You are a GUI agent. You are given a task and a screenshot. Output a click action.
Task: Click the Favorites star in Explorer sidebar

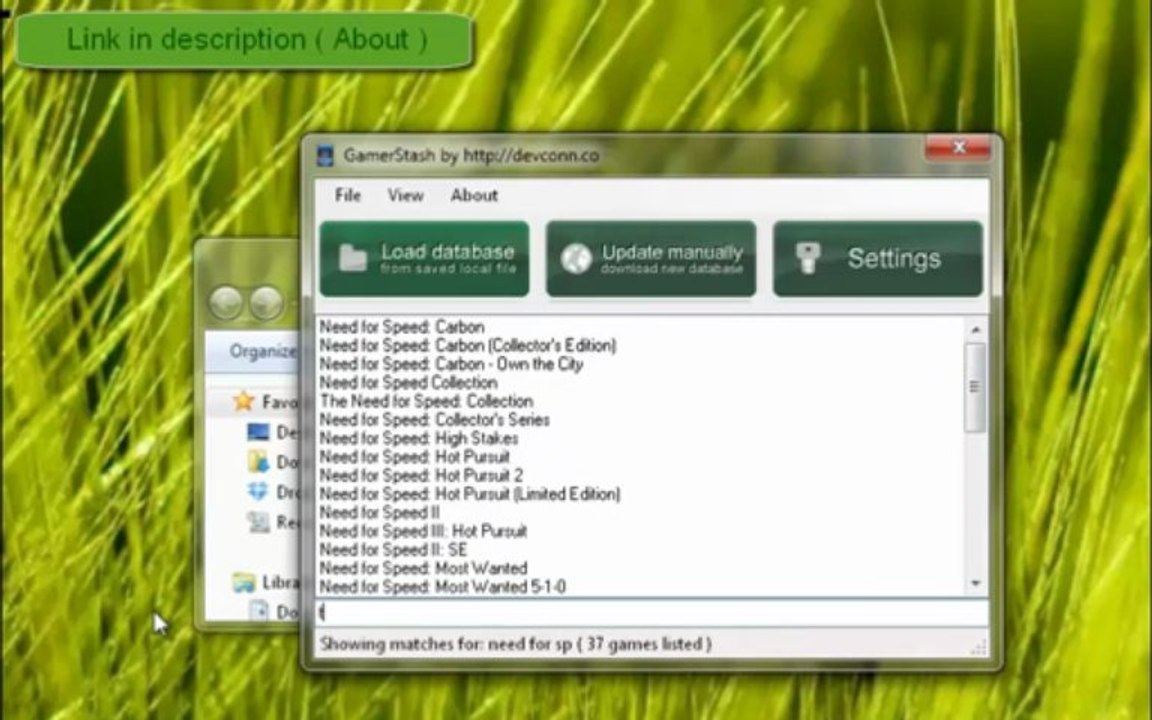(243, 401)
